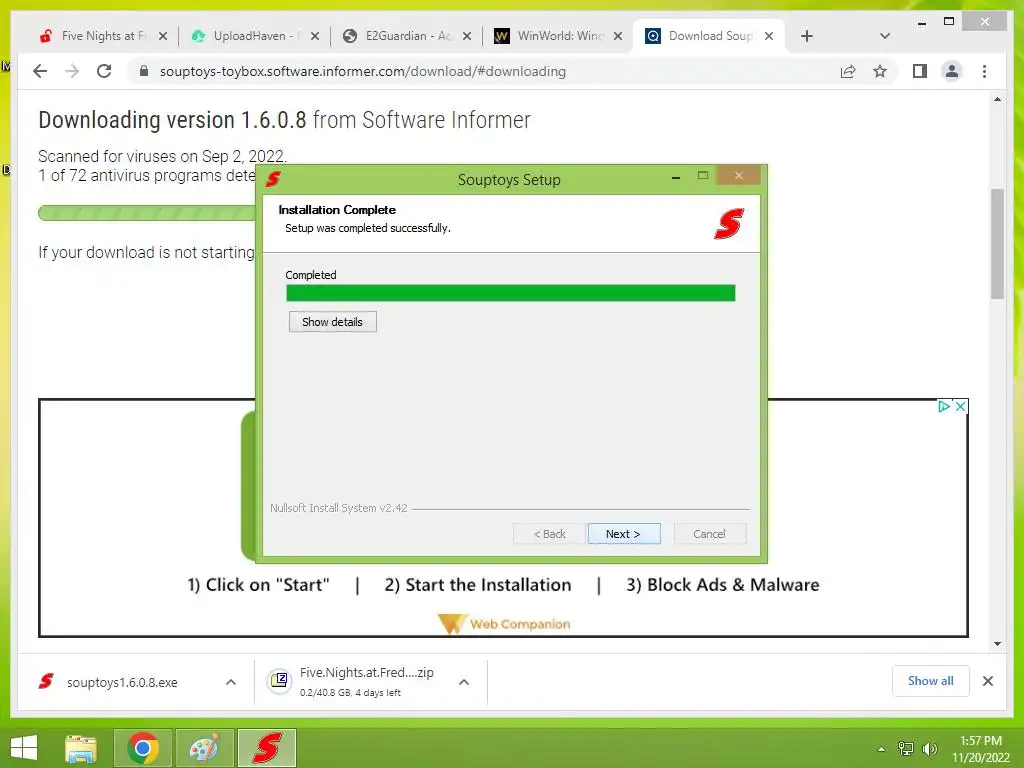Reload the current page
Viewport: 1024px width, 768px height.
coord(104,71)
